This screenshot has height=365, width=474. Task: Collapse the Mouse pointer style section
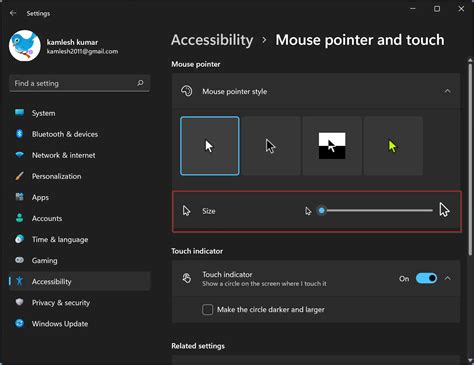(447, 91)
